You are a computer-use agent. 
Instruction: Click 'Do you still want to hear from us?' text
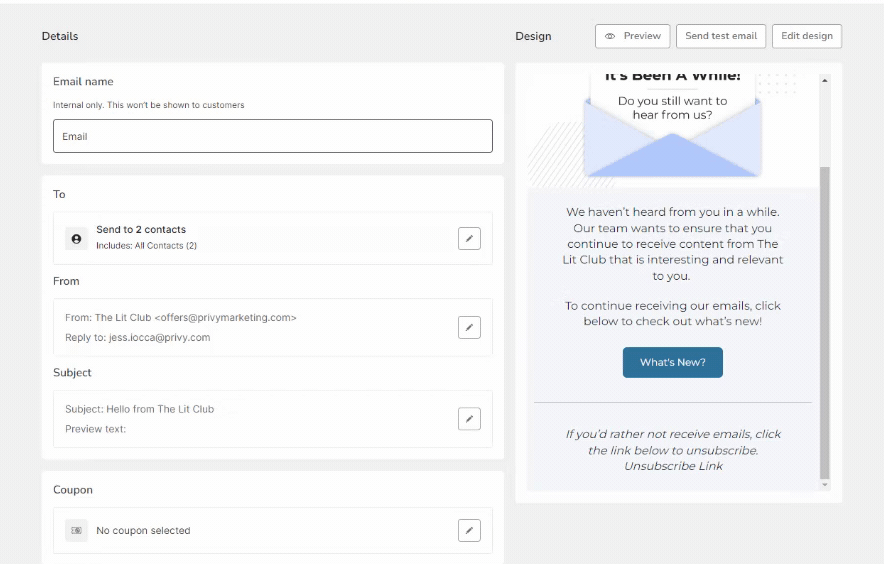[673, 108]
